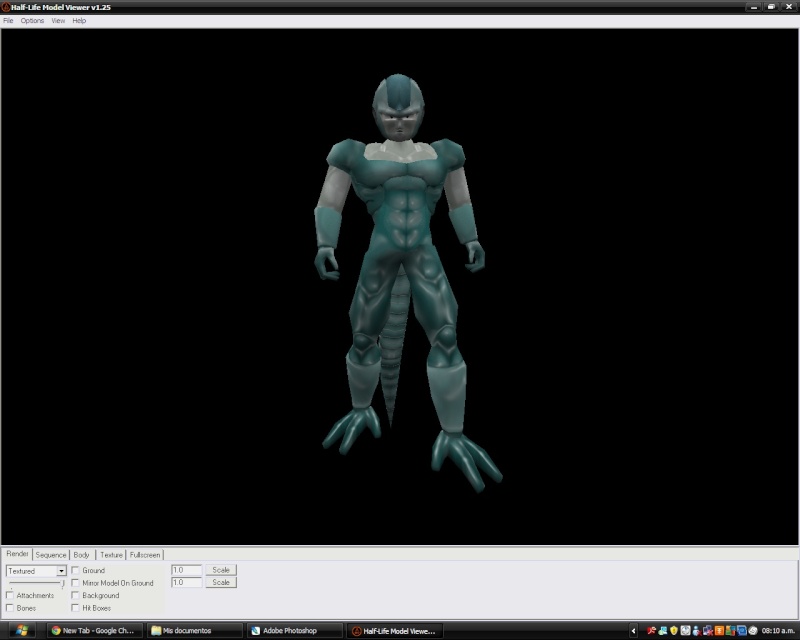The image size is (800, 640).
Task: Toggle Mirror Model On Ground checkbox
Action: point(76,583)
